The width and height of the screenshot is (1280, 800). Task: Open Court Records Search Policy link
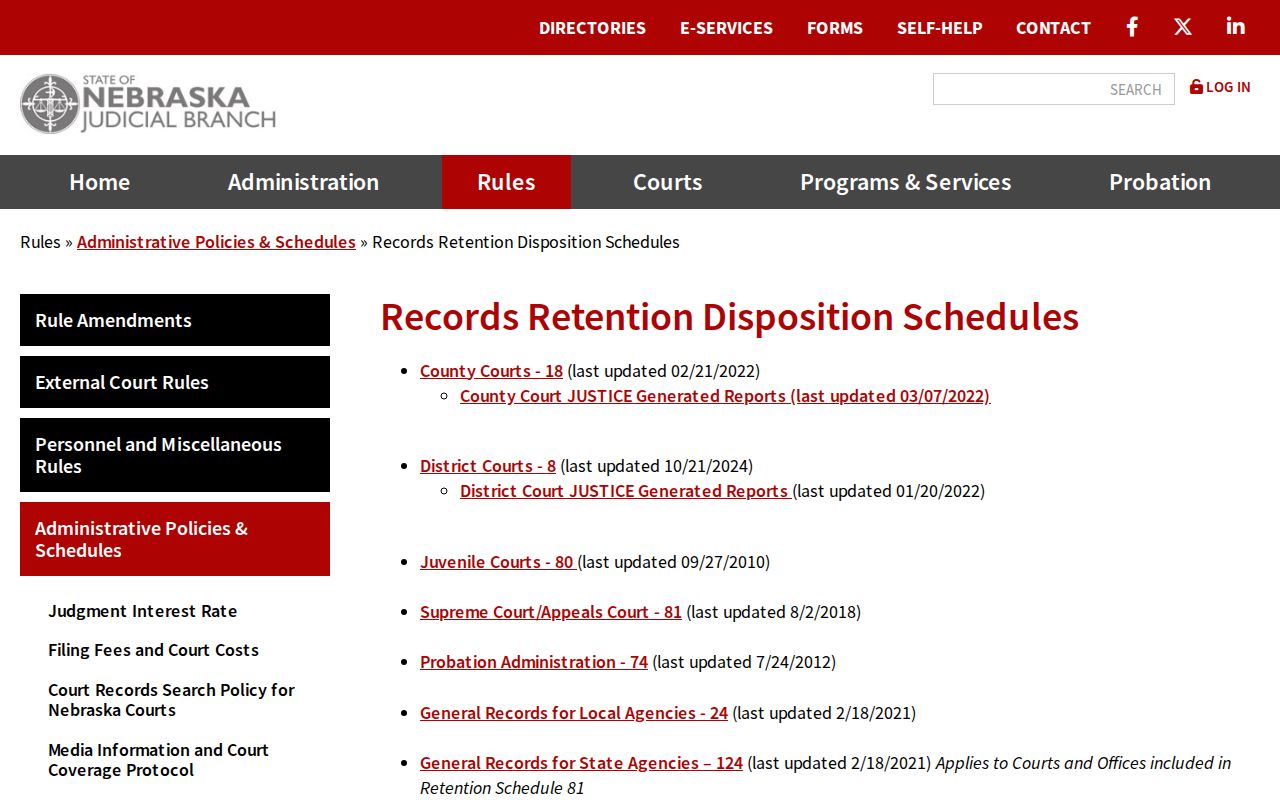pyautogui.click(x=171, y=700)
